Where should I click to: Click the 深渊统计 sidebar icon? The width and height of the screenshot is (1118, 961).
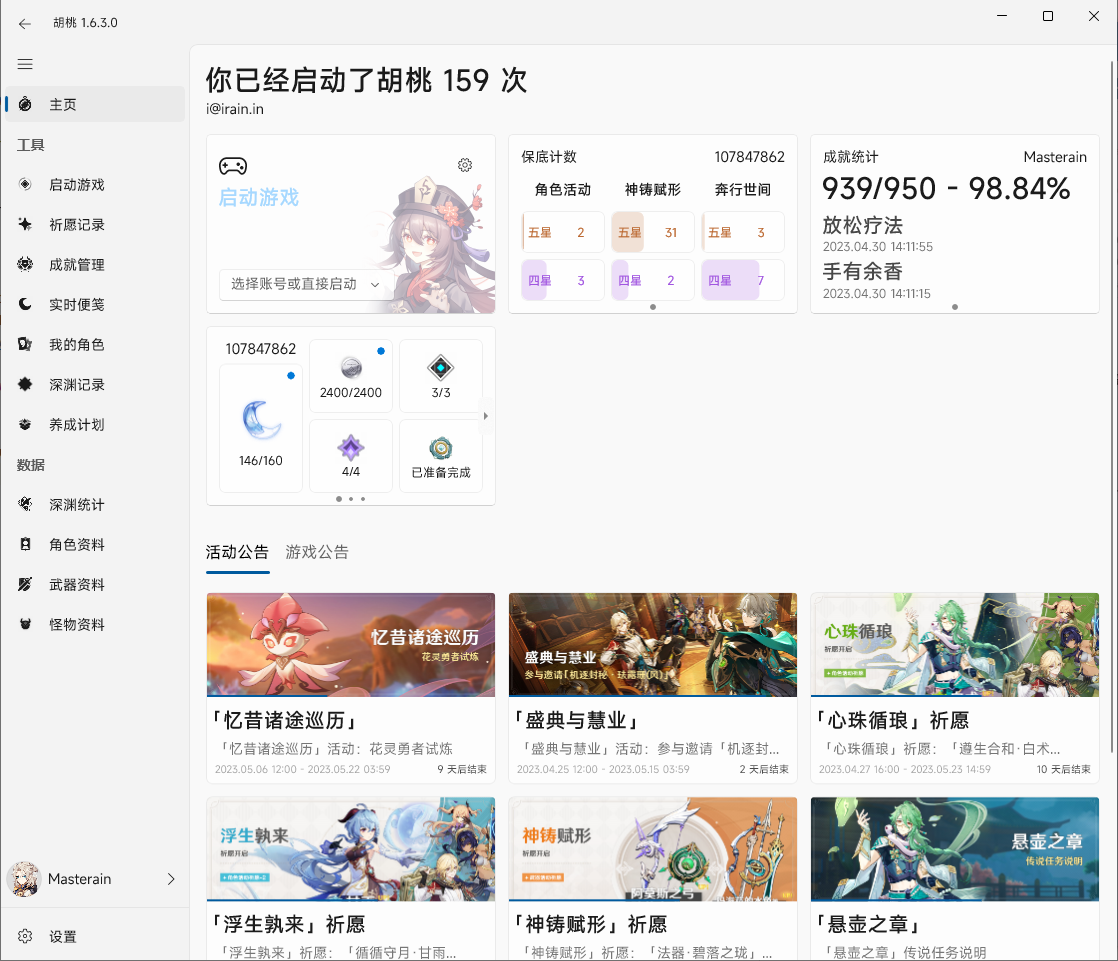pyautogui.click(x=25, y=504)
